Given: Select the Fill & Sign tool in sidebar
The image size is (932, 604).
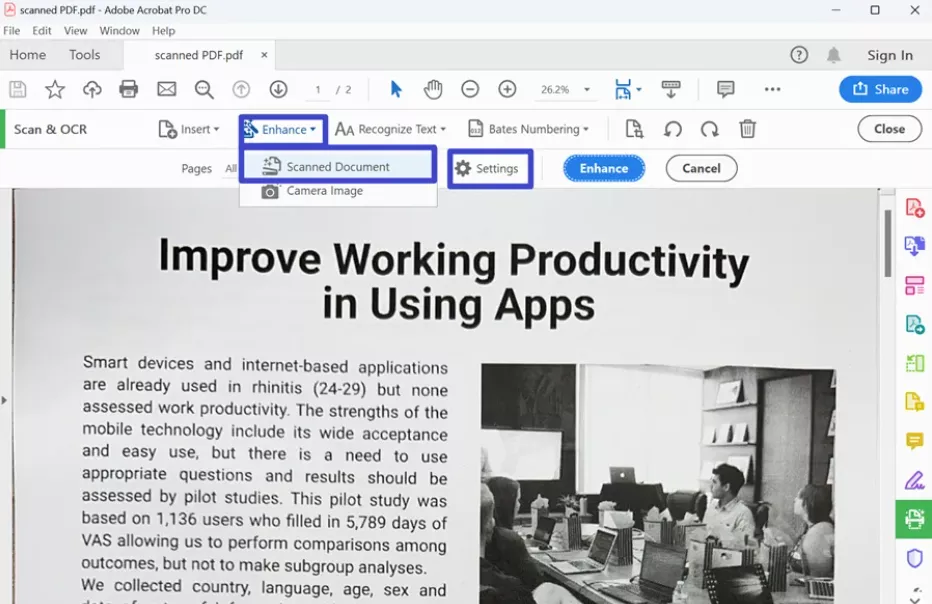Looking at the screenshot, I should pyautogui.click(x=913, y=479).
